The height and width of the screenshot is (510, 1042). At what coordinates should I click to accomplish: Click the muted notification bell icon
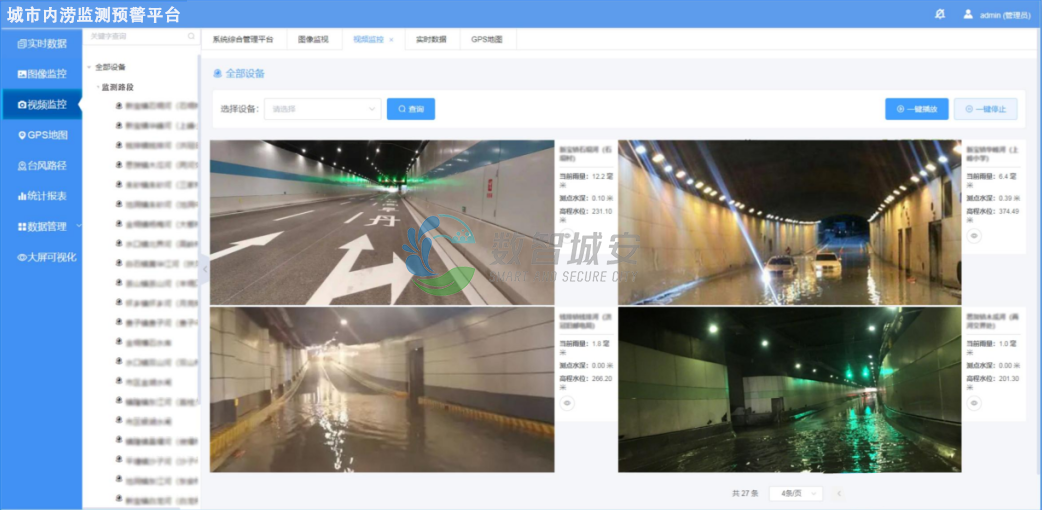pos(939,14)
